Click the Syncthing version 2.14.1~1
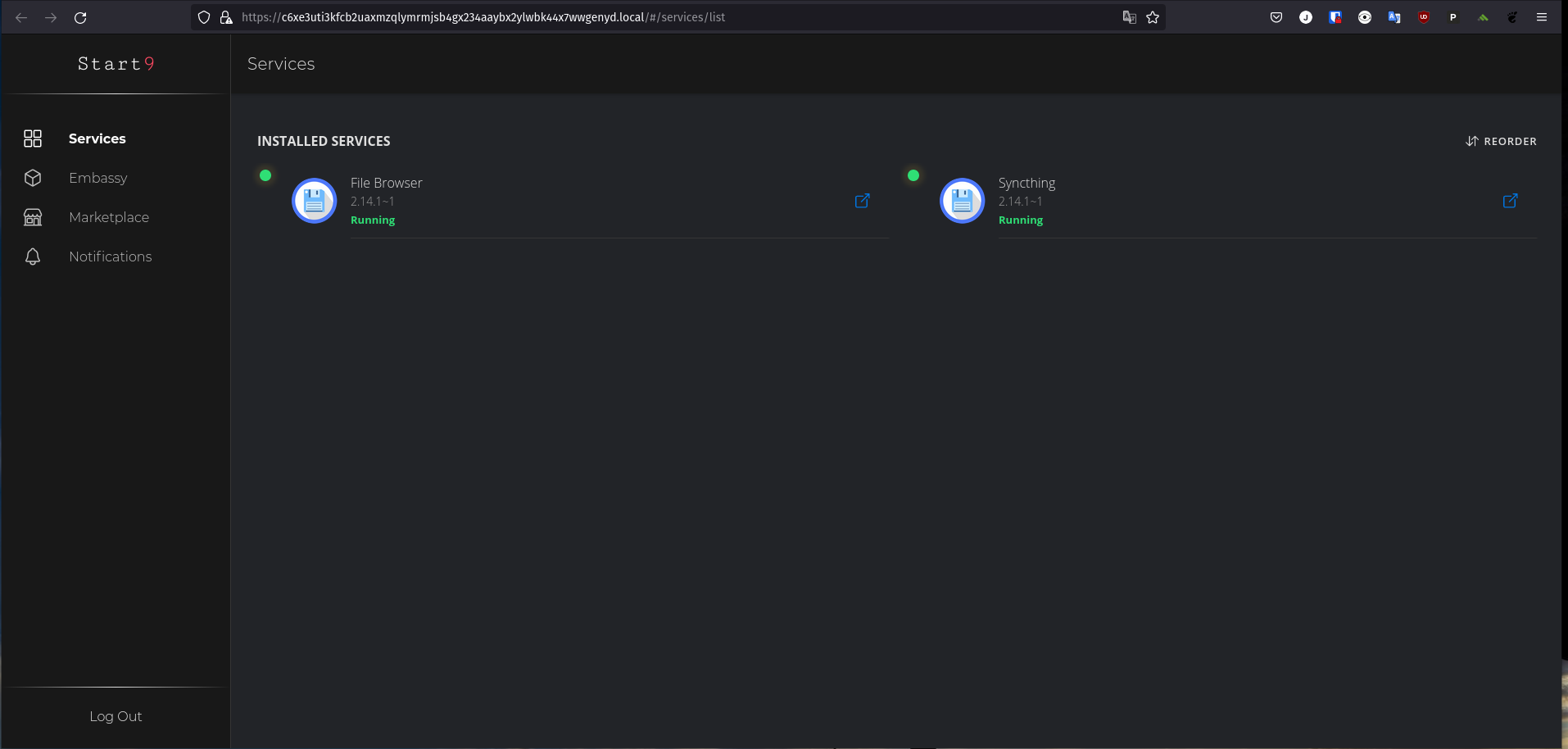The width and height of the screenshot is (1568, 749). click(1021, 202)
